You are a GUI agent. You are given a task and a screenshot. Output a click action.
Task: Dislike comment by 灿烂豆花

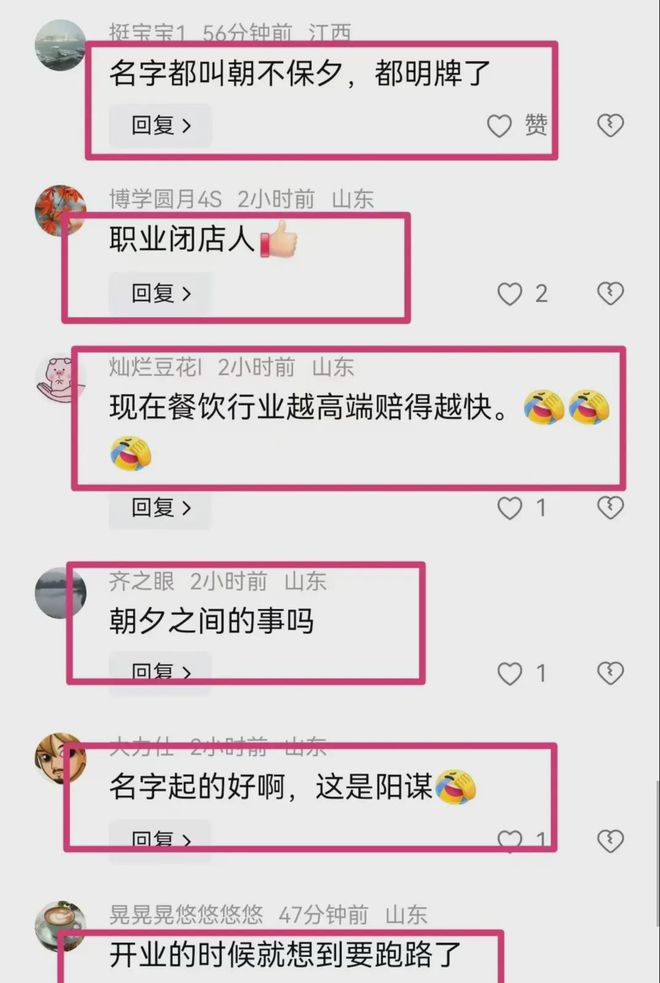point(610,508)
